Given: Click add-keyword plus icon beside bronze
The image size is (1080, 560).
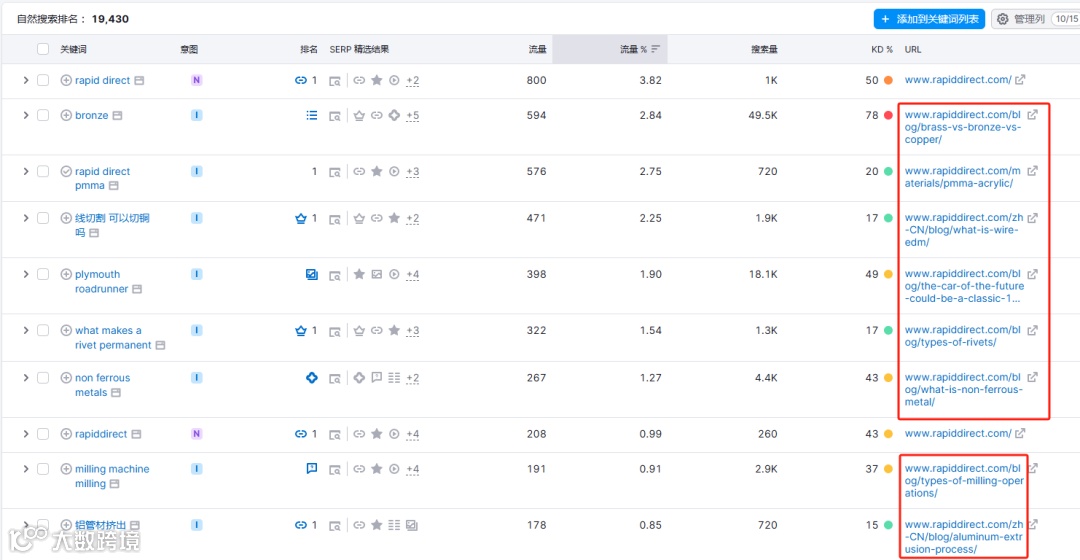Looking at the screenshot, I should tap(66, 115).
